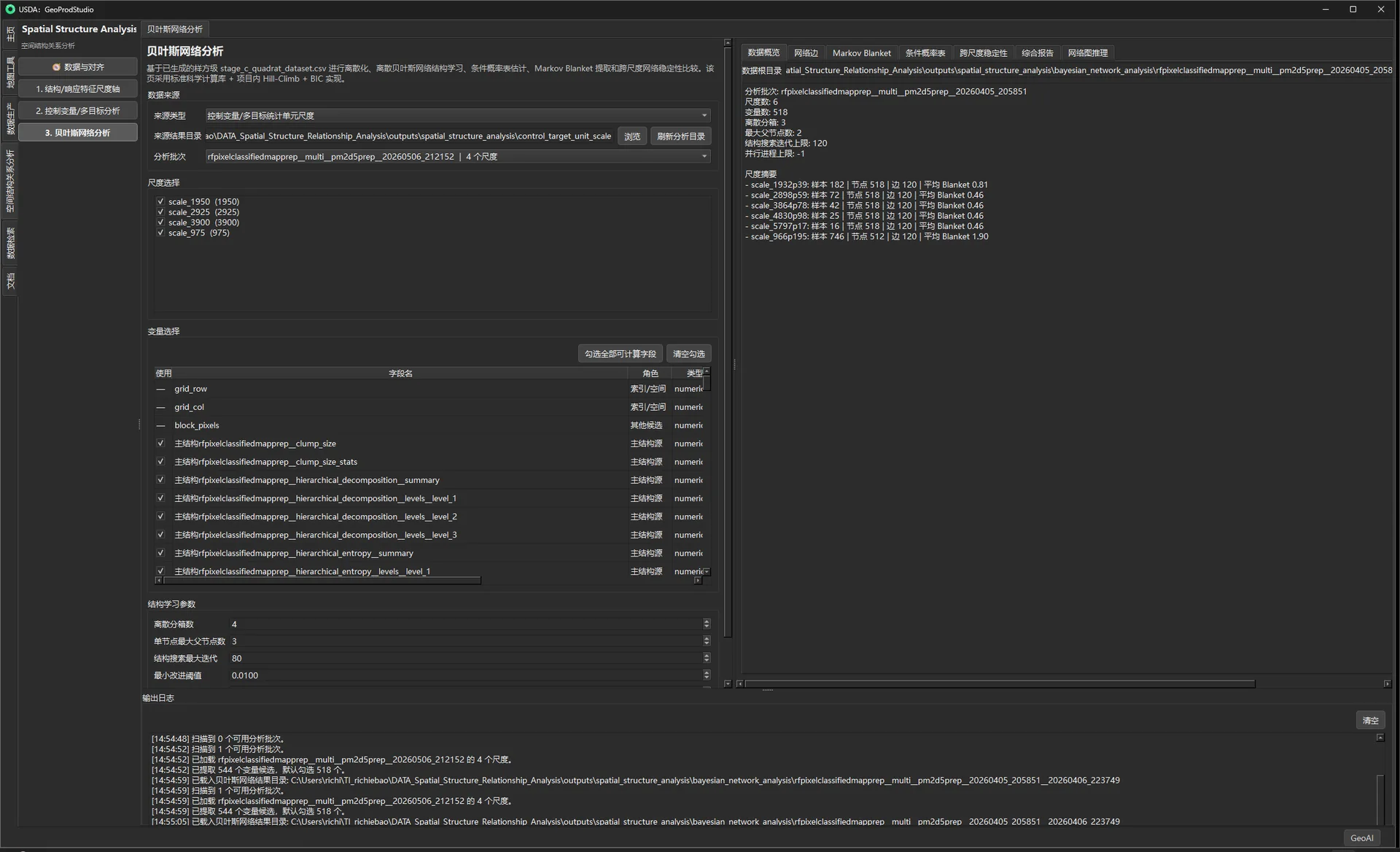Uncheck hierarchical_decomposition levels_level_3 checkbox
Screen dimensions: 1400x852
pyautogui.click(x=160, y=535)
